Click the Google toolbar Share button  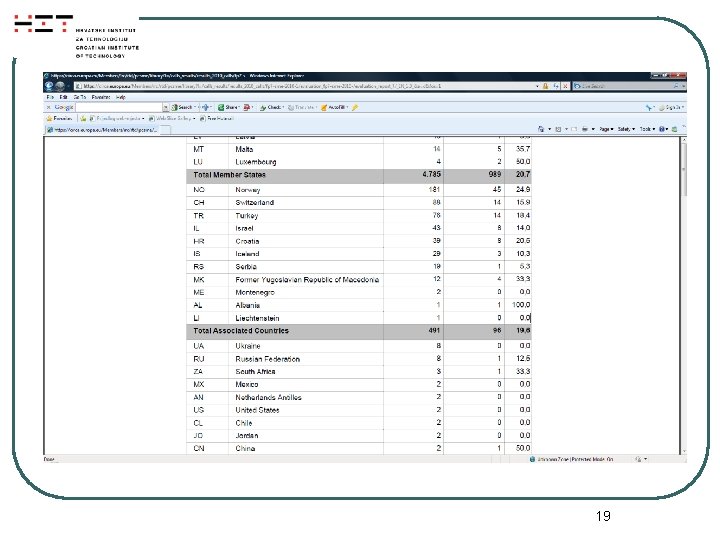[x=228, y=107]
